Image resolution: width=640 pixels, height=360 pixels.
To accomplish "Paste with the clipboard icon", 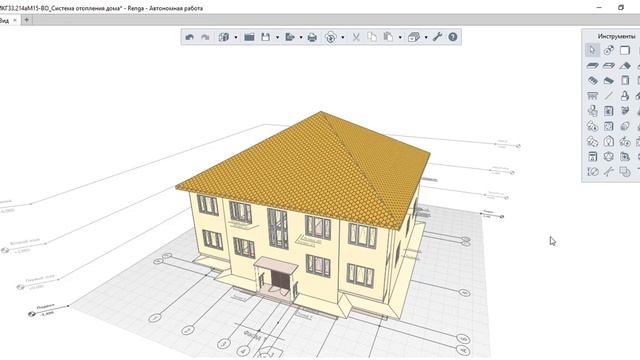I will 388,37.
